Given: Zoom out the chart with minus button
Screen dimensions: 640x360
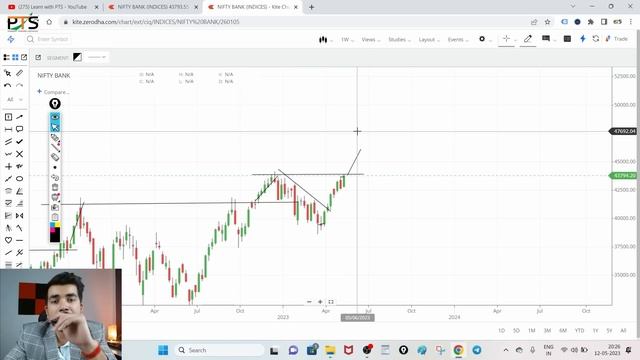Looking at the screenshot, I should coord(309,302).
